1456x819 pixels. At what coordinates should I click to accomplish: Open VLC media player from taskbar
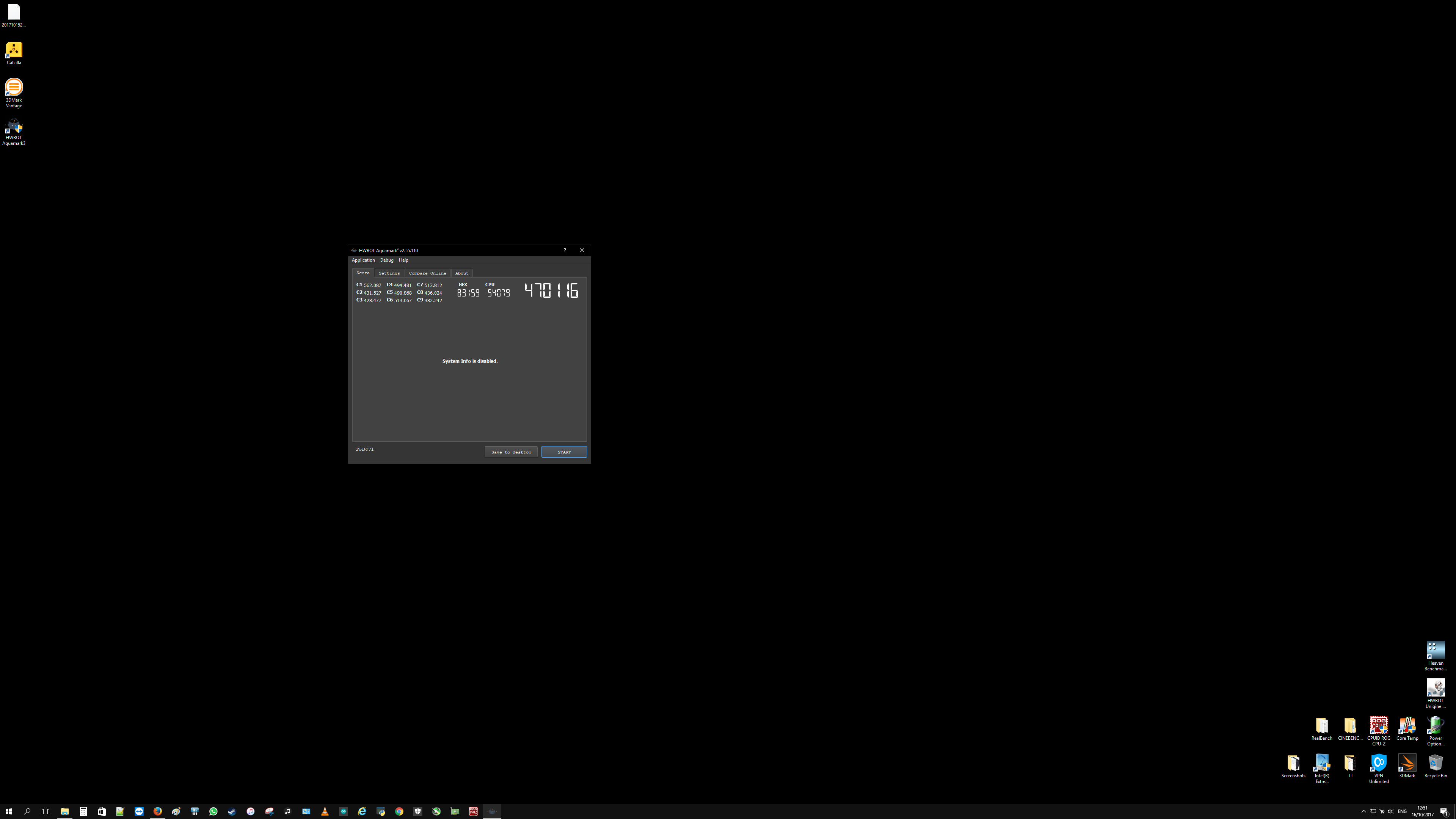(x=325, y=811)
